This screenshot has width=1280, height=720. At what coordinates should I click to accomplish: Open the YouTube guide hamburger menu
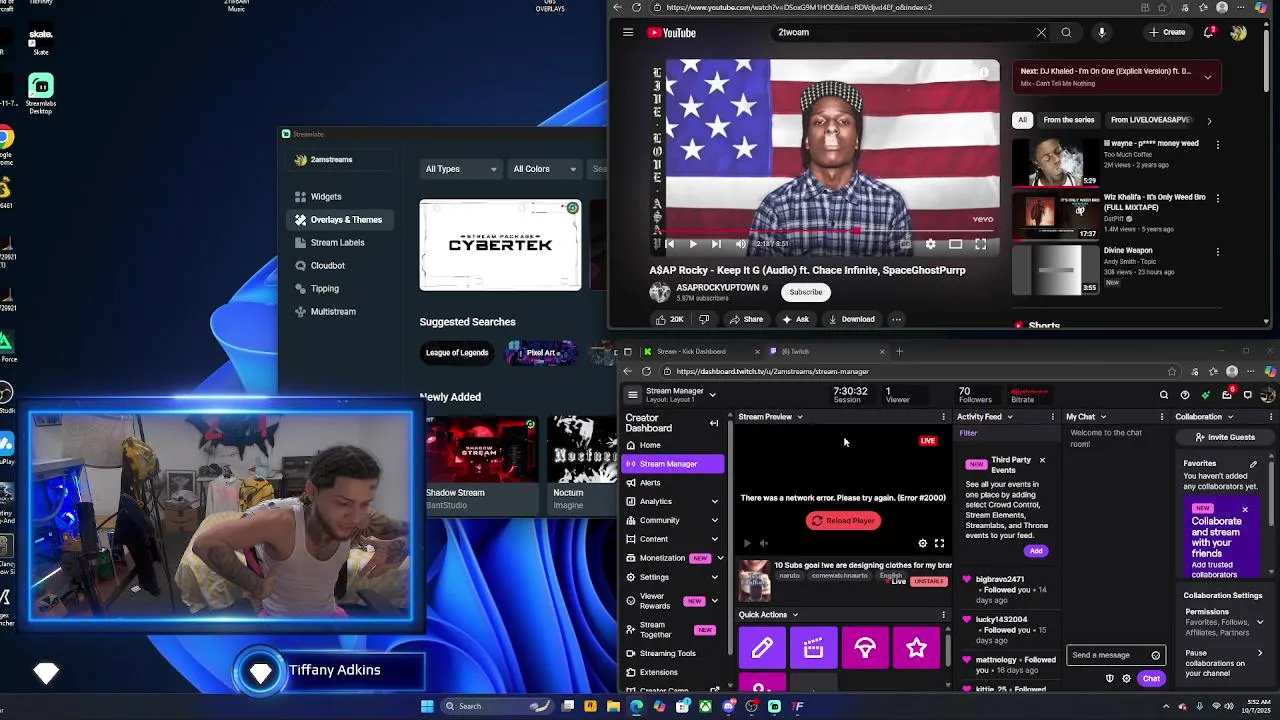click(628, 32)
